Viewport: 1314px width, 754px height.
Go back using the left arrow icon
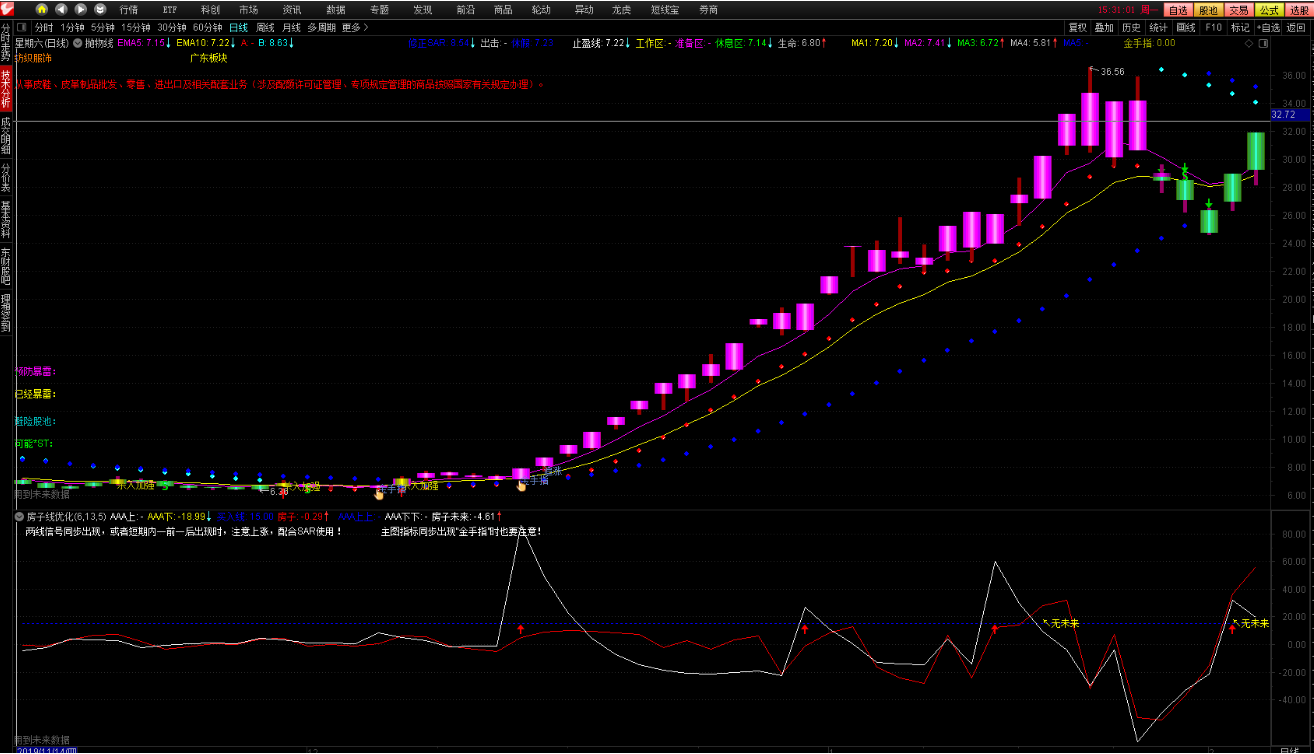pos(62,9)
